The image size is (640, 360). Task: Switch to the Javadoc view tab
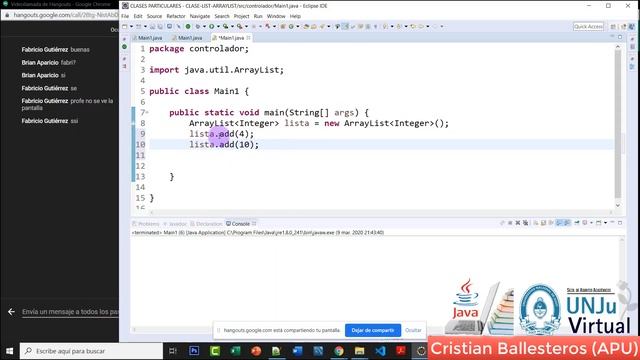(175, 224)
